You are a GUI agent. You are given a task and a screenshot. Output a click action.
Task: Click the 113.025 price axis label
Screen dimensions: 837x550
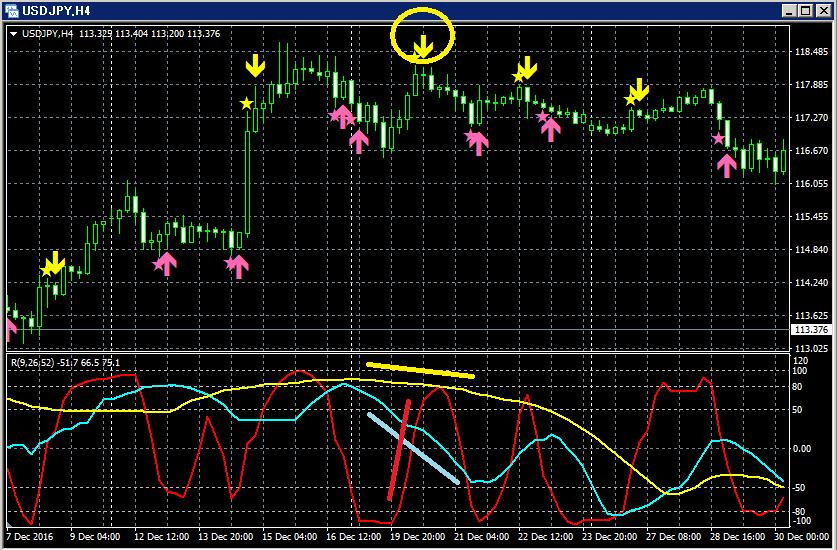click(810, 348)
